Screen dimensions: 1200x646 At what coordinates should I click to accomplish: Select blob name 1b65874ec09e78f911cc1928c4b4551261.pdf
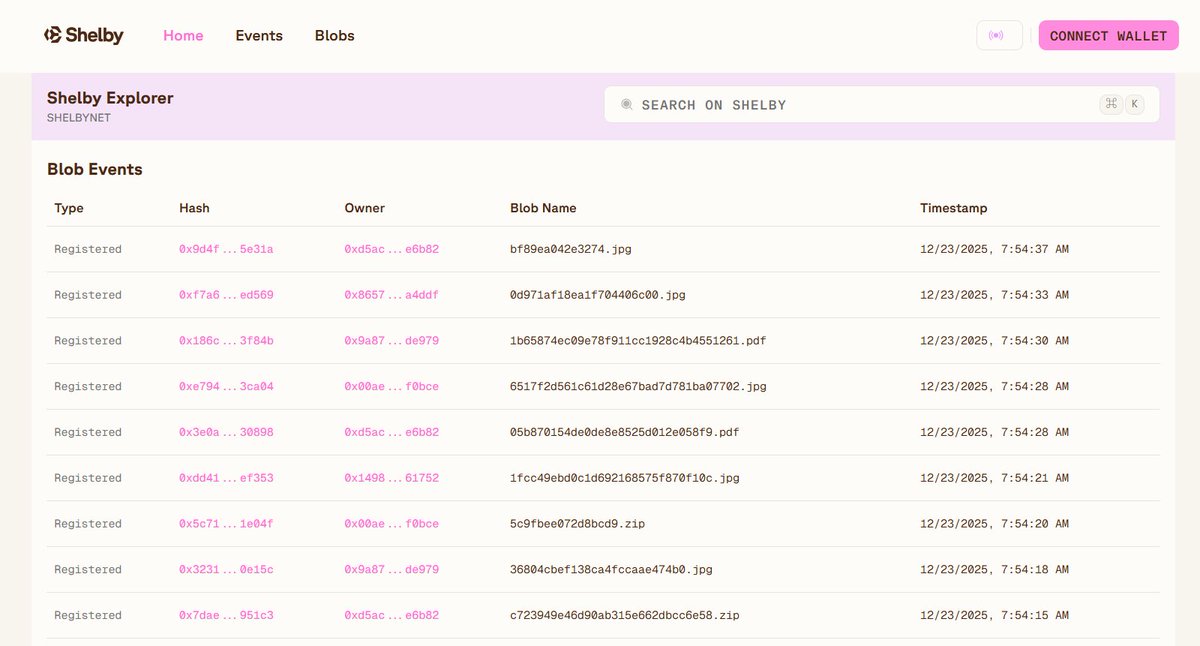point(638,341)
